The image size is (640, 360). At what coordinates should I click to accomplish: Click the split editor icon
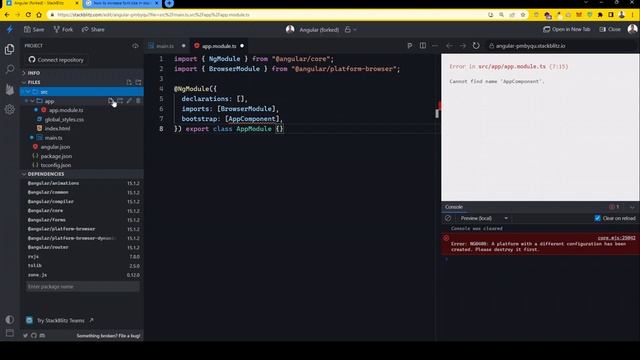coord(423,46)
